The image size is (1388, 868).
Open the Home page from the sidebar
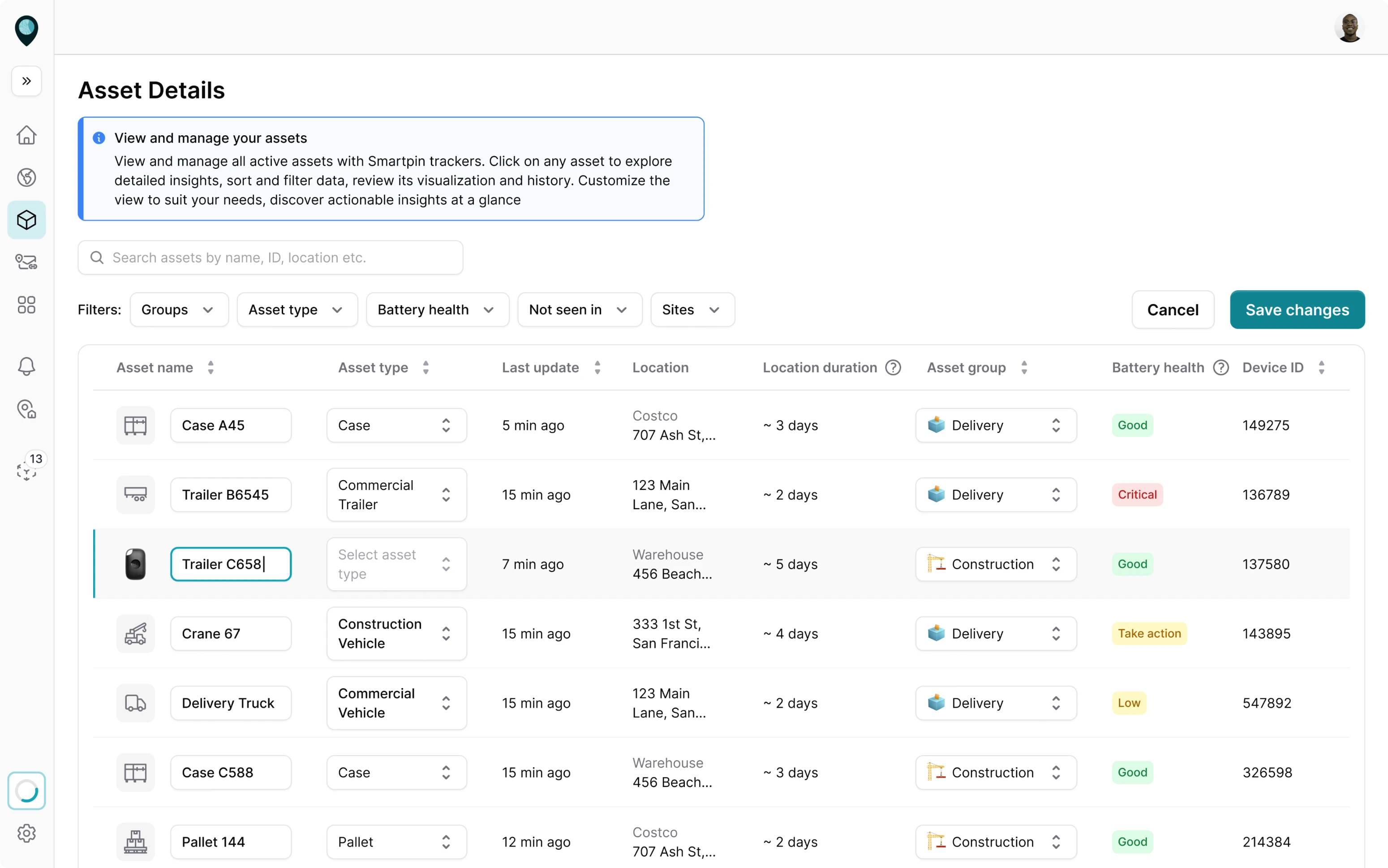click(x=26, y=135)
